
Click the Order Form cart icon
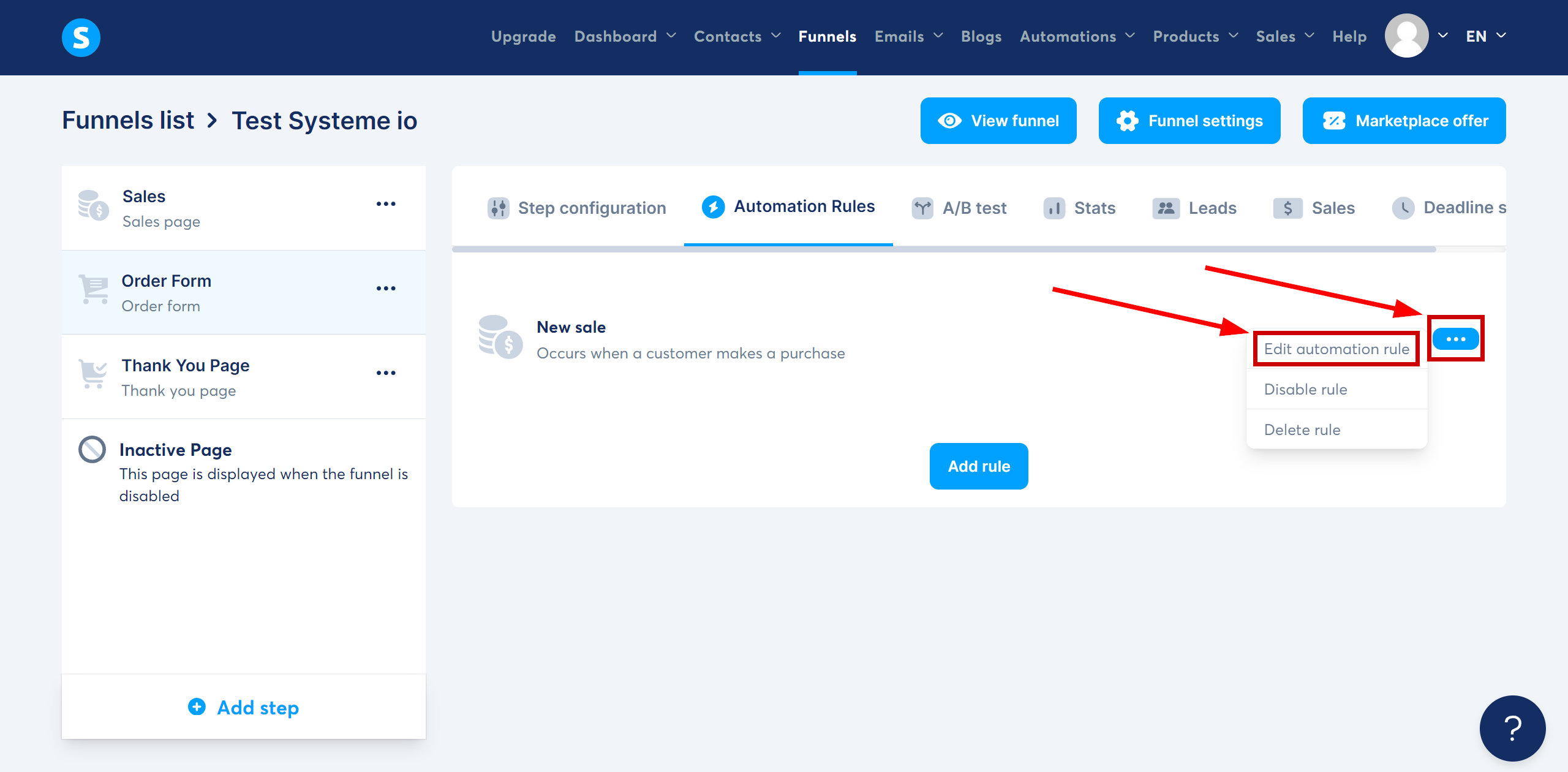click(x=93, y=289)
